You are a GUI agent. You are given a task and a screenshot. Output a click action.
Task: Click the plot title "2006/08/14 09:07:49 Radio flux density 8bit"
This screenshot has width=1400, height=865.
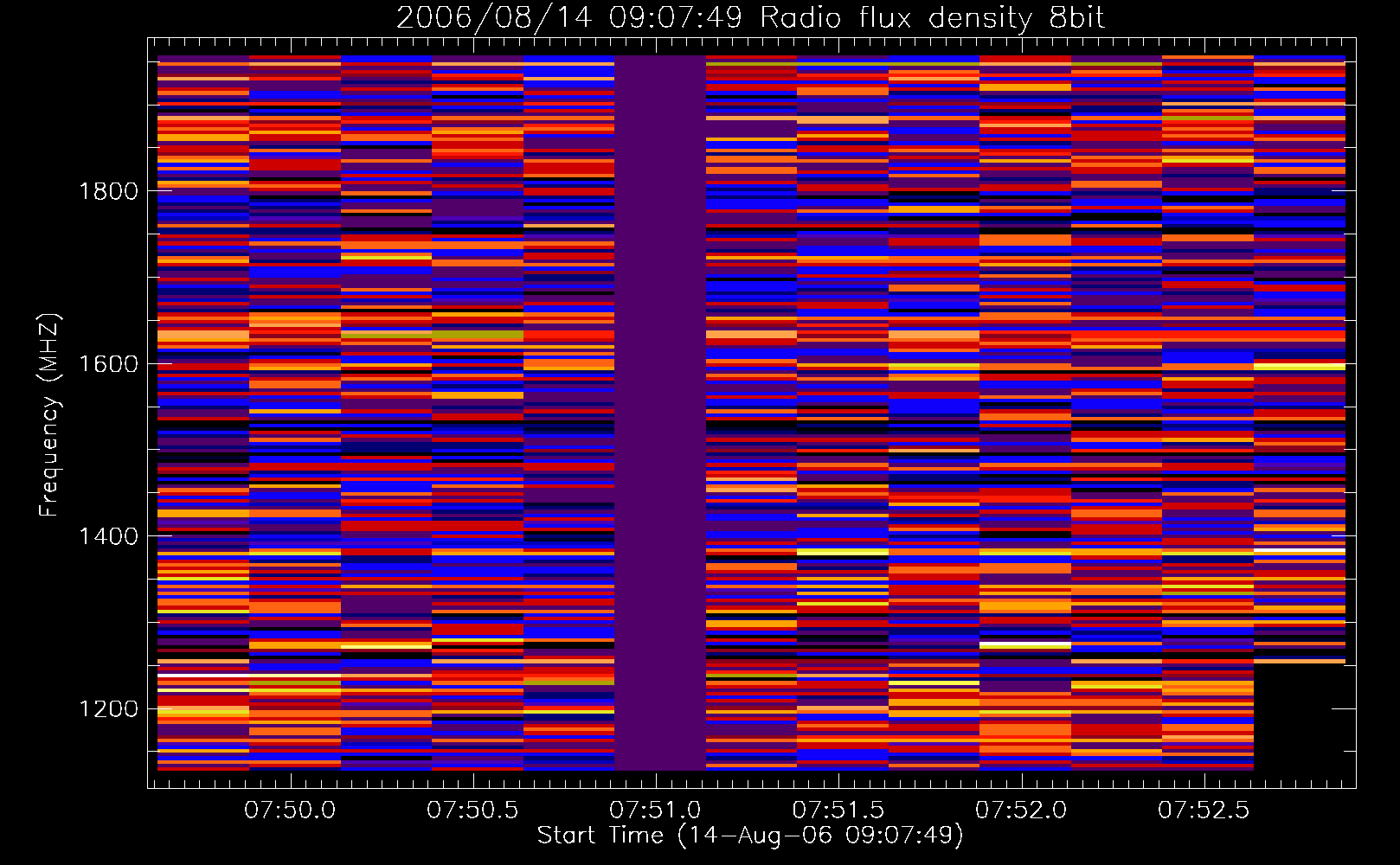pos(750,17)
